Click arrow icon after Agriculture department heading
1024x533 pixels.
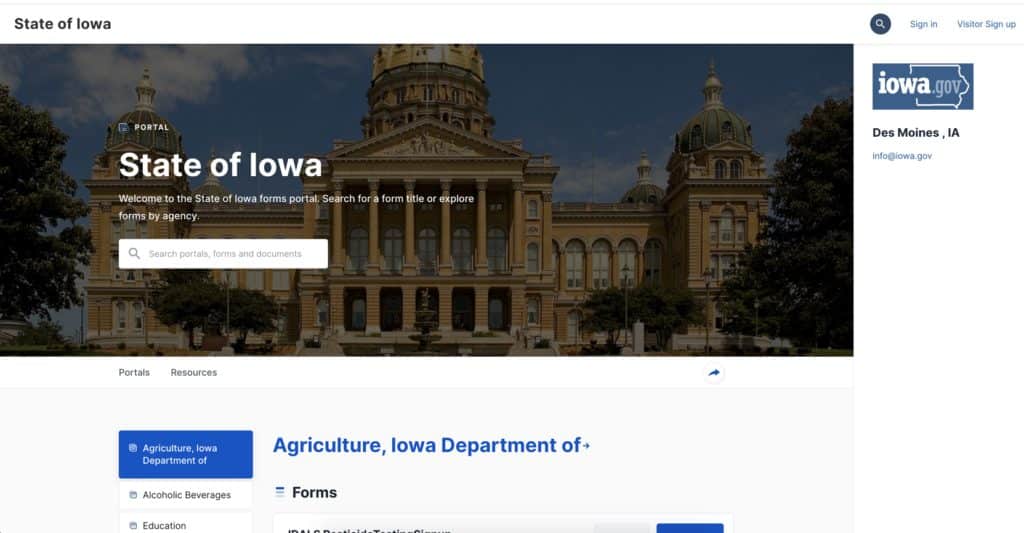tap(586, 446)
